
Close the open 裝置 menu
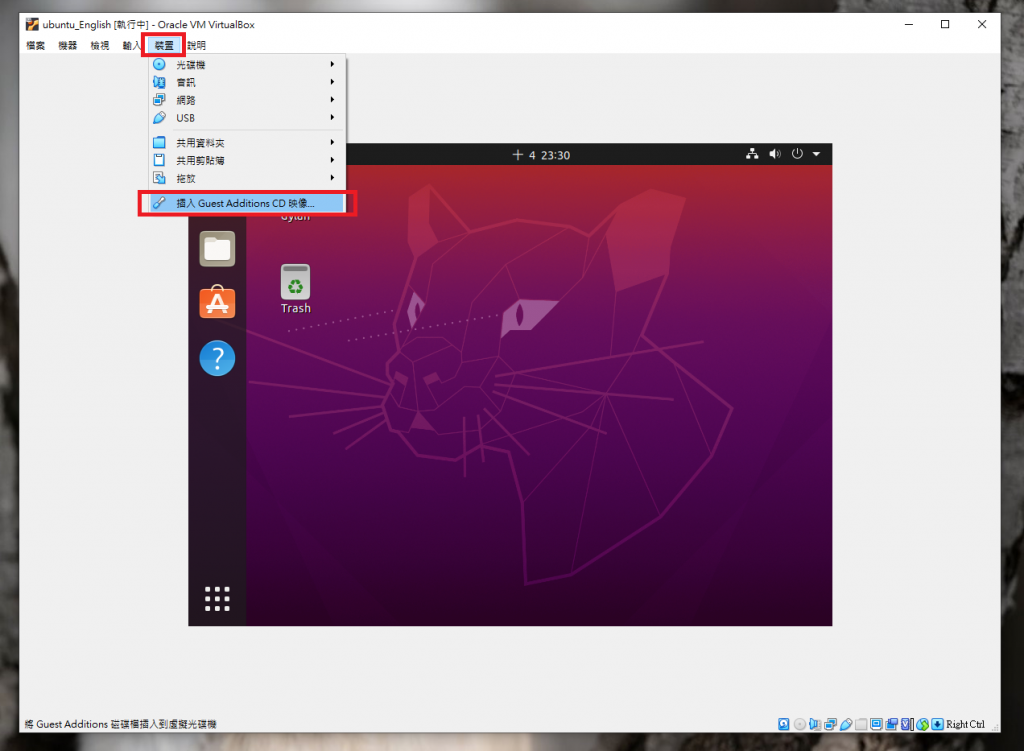[164, 46]
